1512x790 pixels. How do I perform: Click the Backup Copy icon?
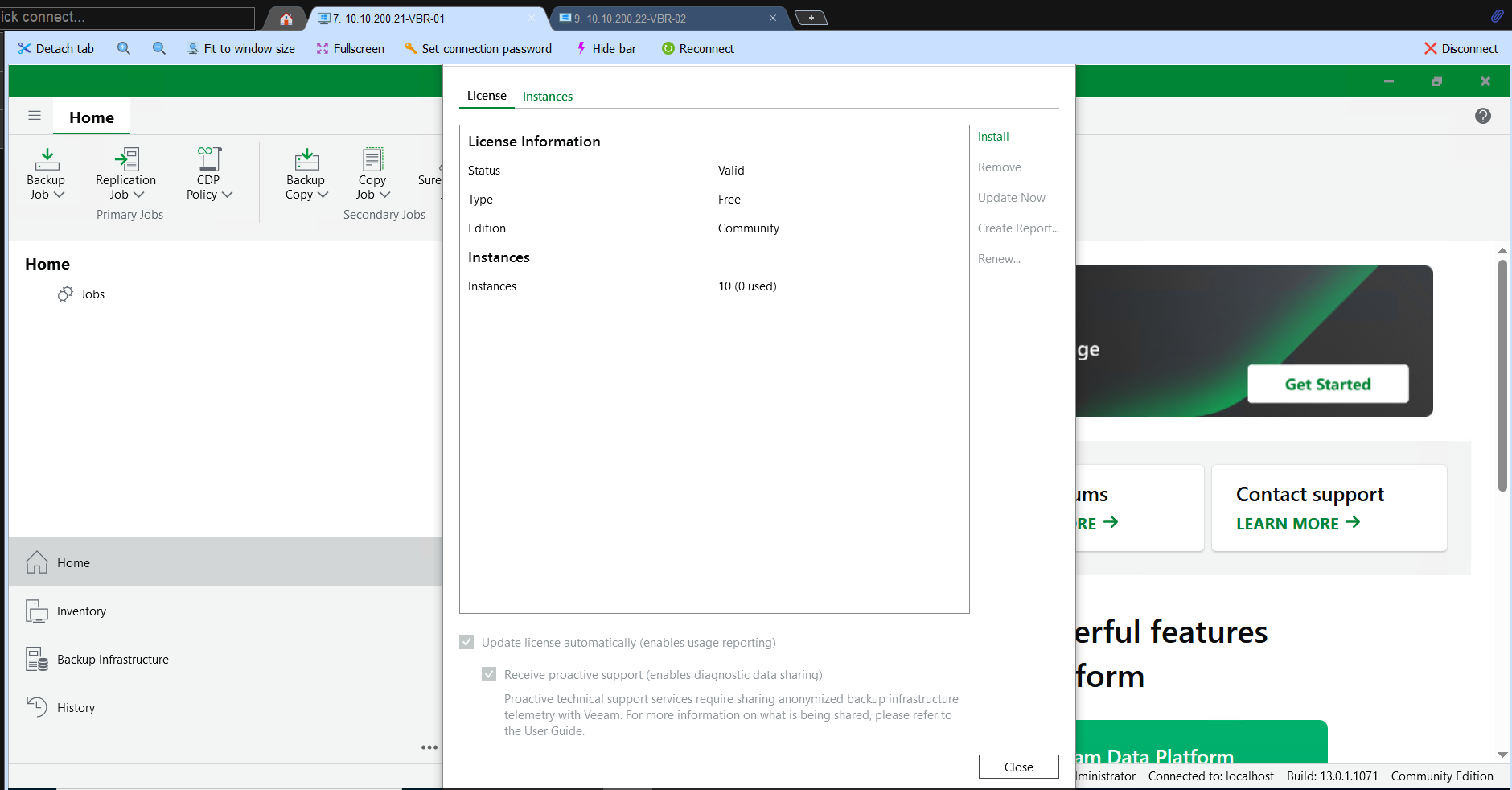point(306,159)
